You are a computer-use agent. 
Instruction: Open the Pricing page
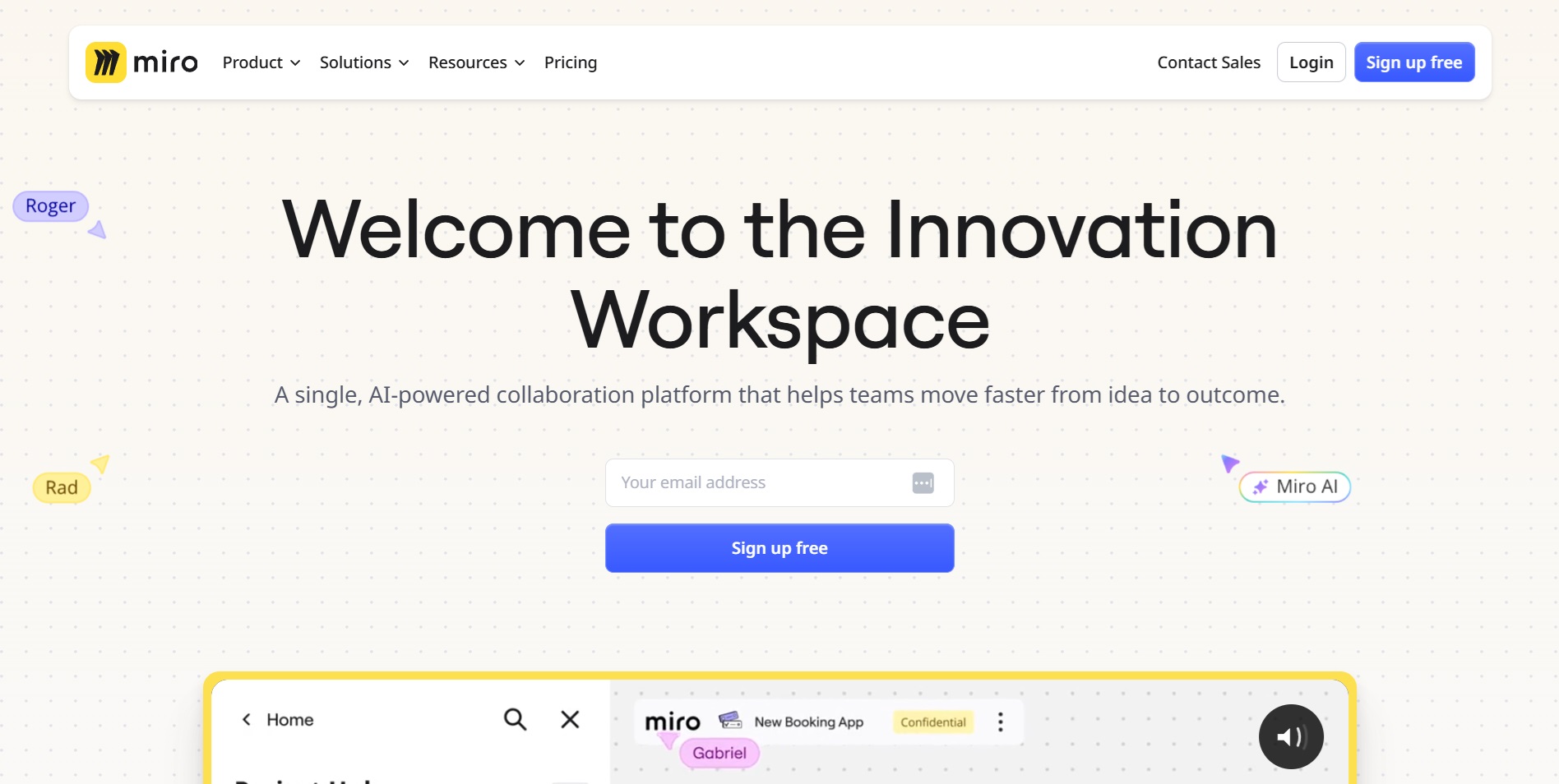(571, 62)
